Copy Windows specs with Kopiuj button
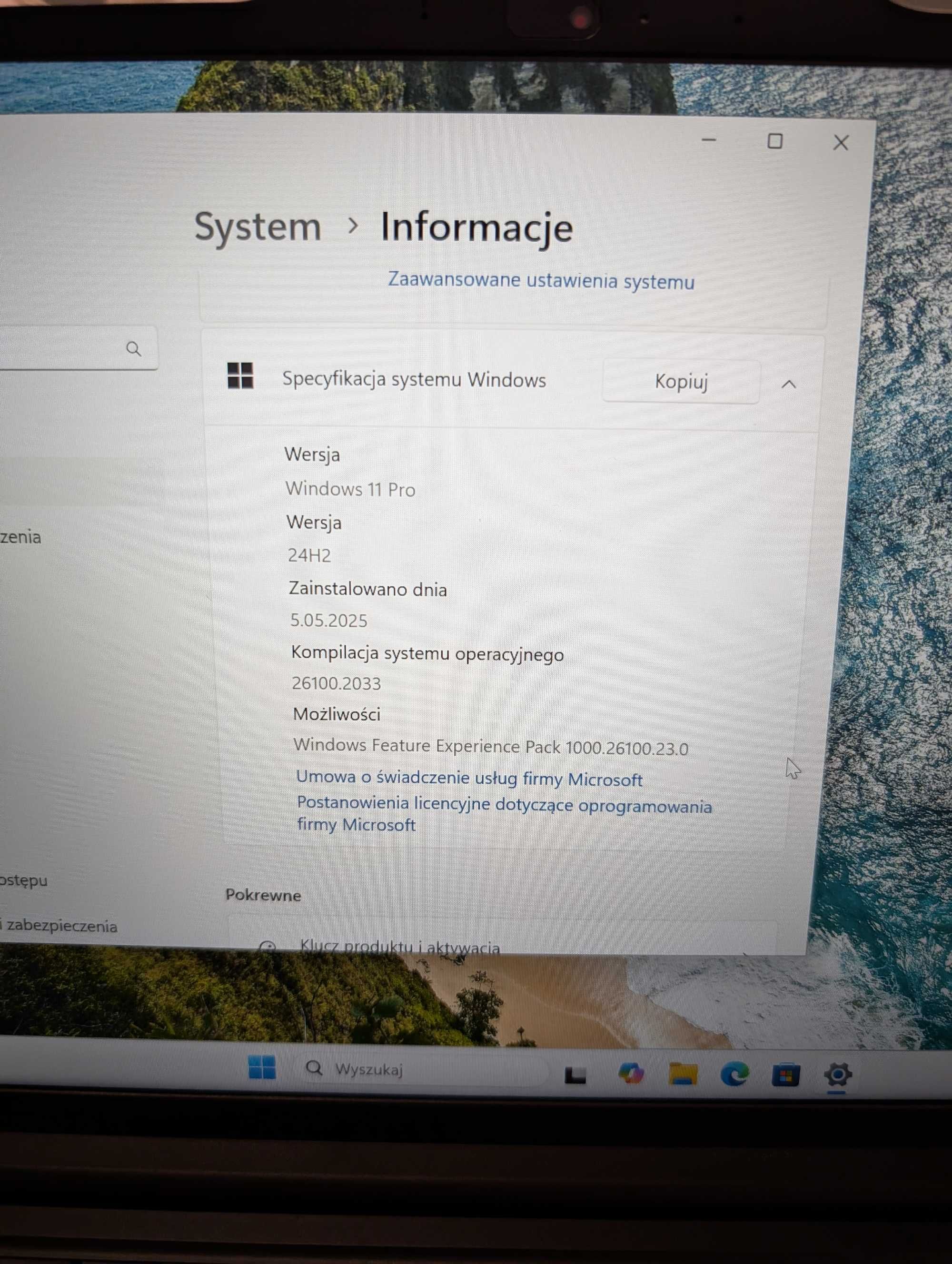The width and height of the screenshot is (952, 1264). pos(681,381)
